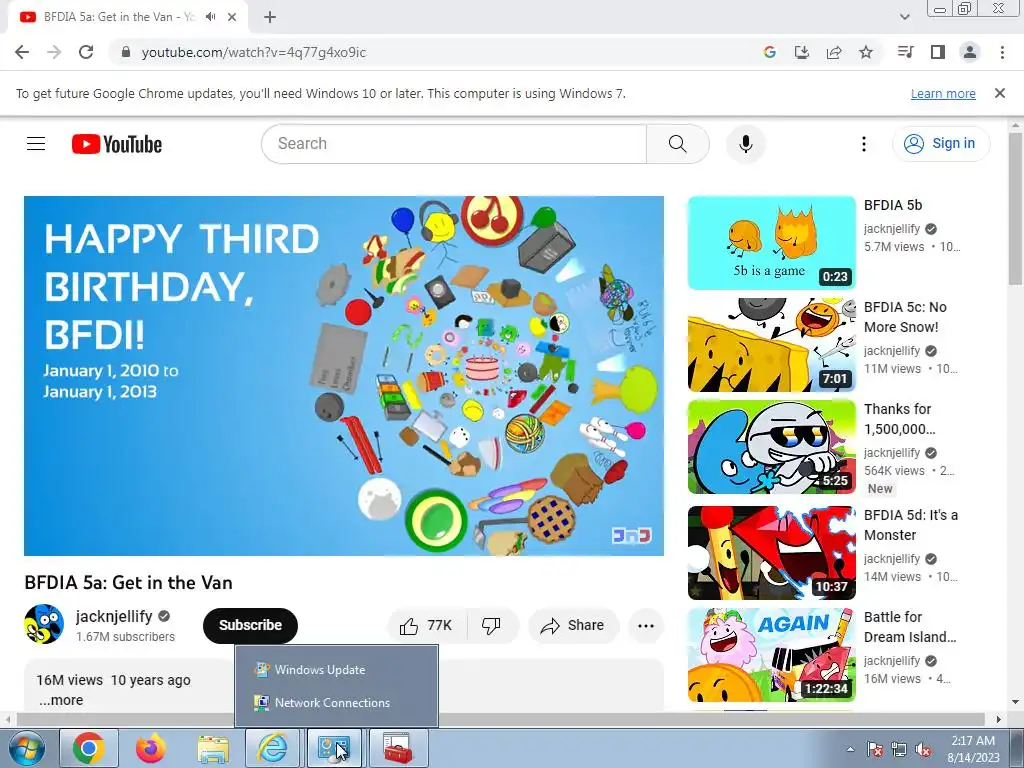The height and width of the screenshot is (768, 1024).
Task: Click the BFDIA 5a browser tab
Action: (x=121, y=17)
